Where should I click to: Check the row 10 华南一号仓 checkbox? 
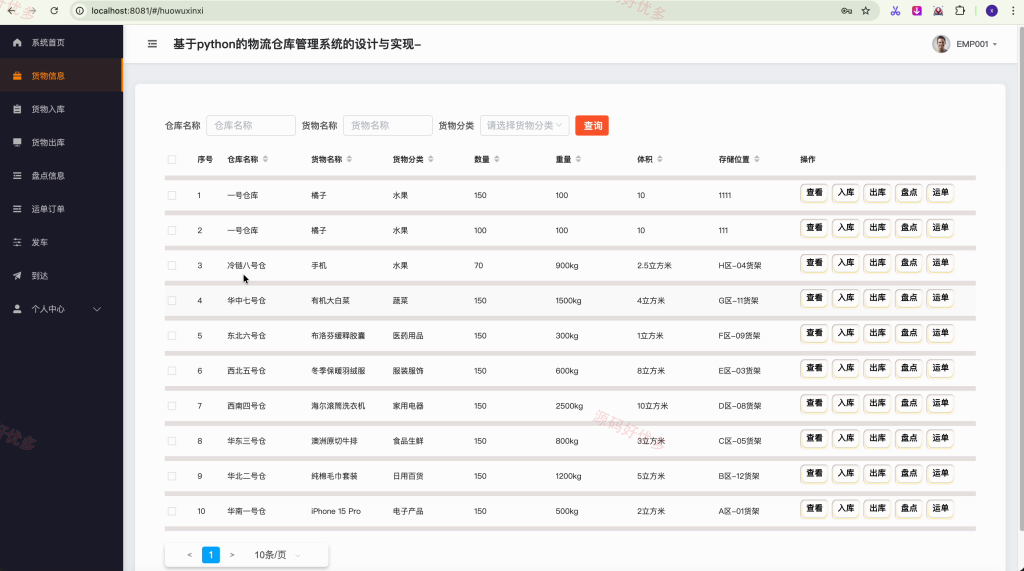click(172, 512)
